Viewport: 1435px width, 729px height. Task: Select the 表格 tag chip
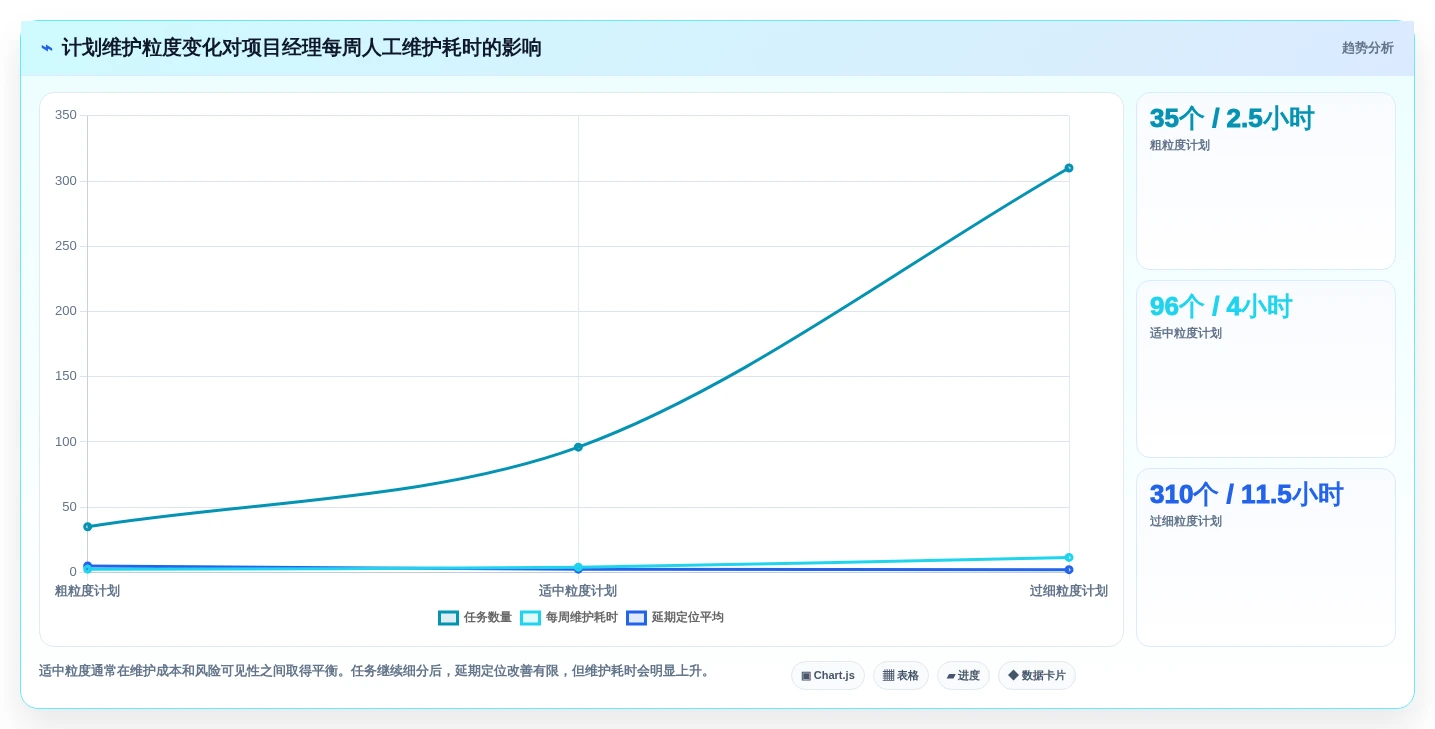point(901,676)
